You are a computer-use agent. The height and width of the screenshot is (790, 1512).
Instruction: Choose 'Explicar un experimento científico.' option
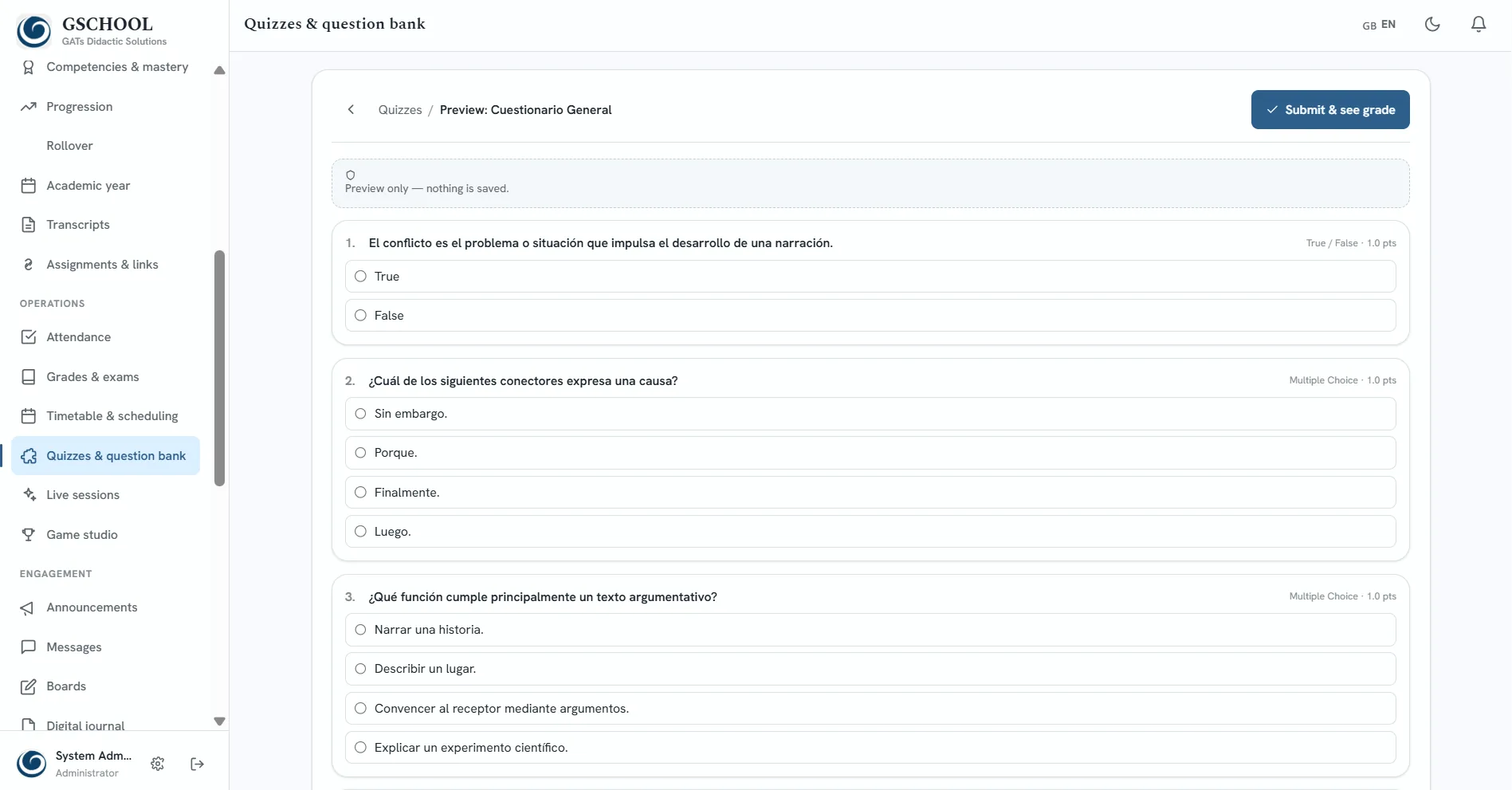(870, 748)
